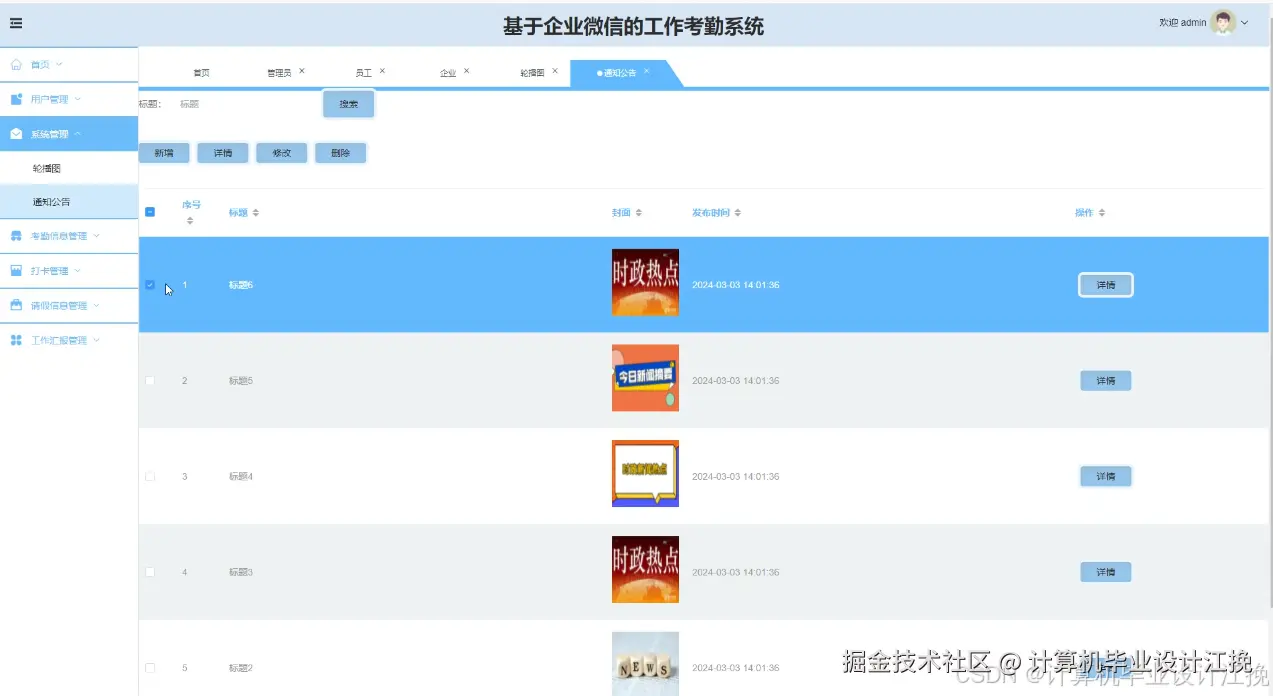Screen dimensions: 1273x696
Task: Expand the 用户管理 chevron
Action: [78, 99]
